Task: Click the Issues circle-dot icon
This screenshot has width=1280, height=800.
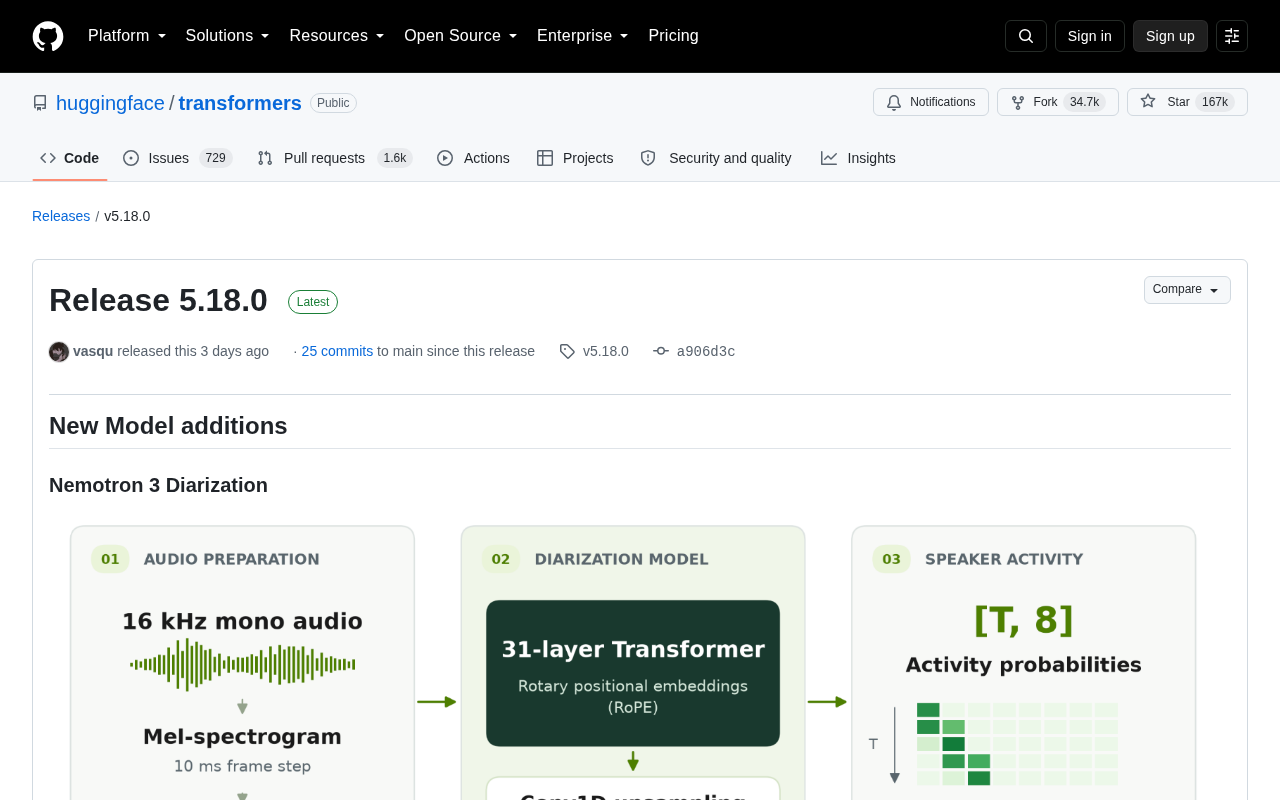Action: (x=131, y=158)
